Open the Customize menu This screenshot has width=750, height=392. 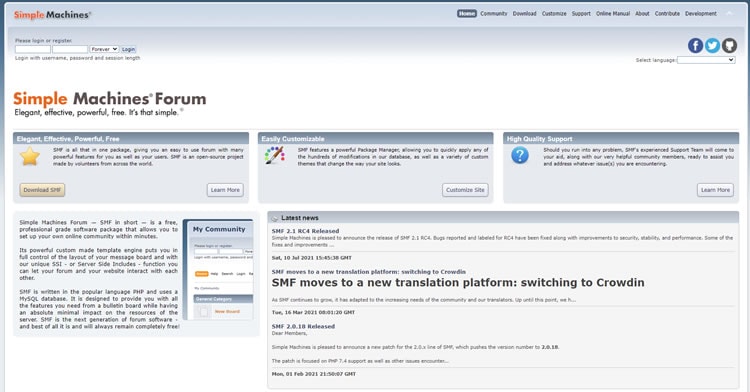(x=554, y=13)
